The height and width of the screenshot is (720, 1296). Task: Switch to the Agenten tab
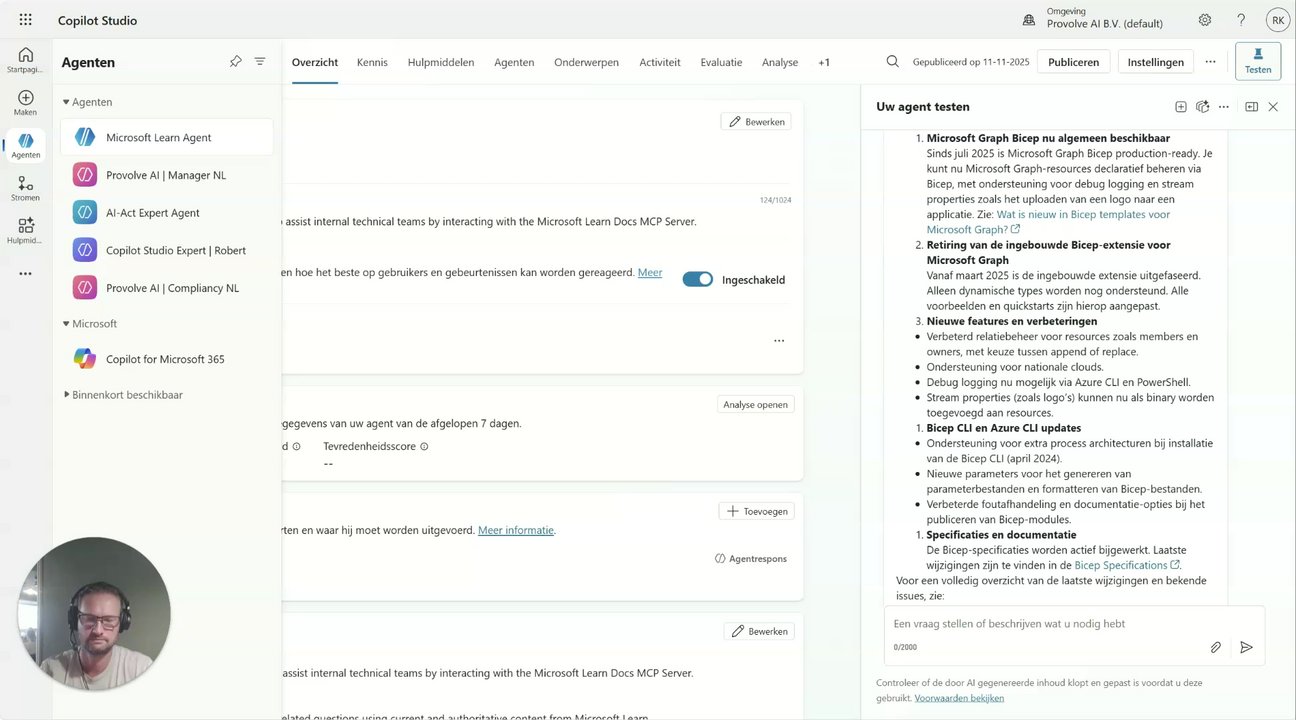[514, 62]
